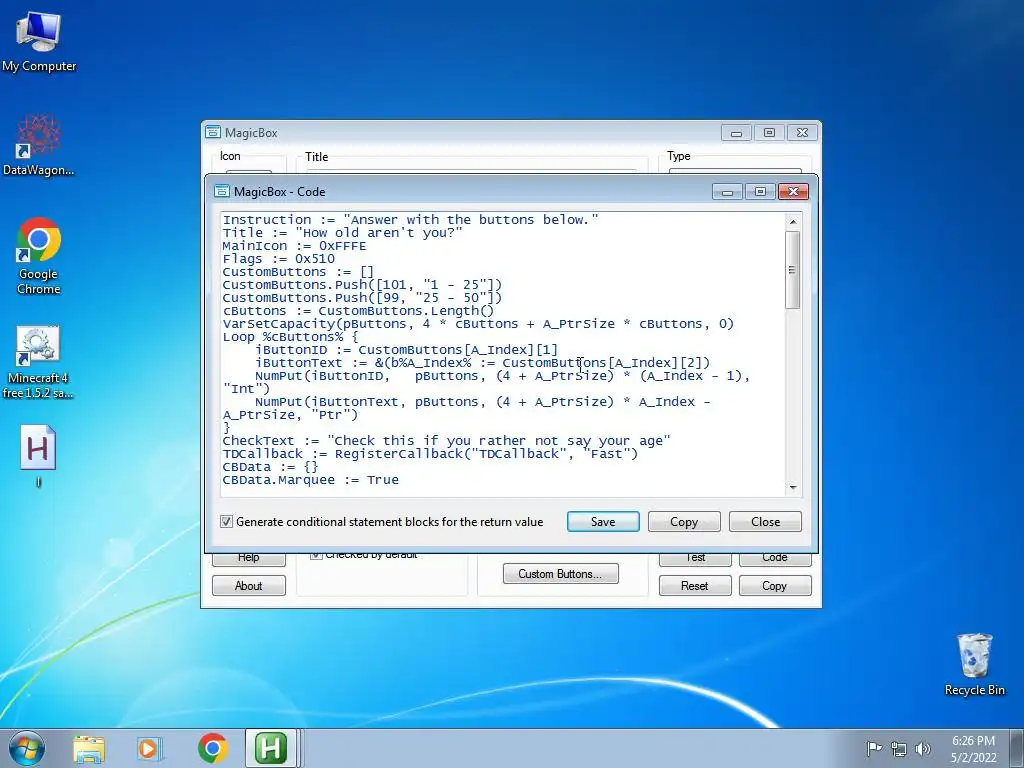Image resolution: width=1024 pixels, height=768 pixels.
Task: Click the line starting 'TDCallback :='
Action: coord(430,454)
